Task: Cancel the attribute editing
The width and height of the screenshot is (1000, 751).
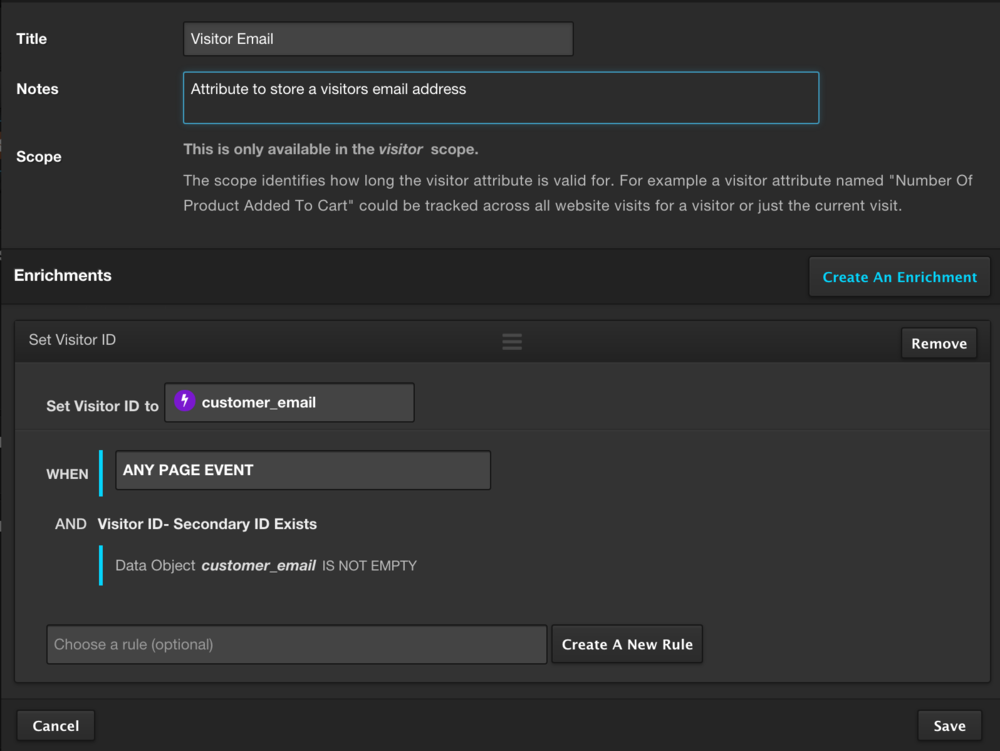Action: tap(56, 726)
